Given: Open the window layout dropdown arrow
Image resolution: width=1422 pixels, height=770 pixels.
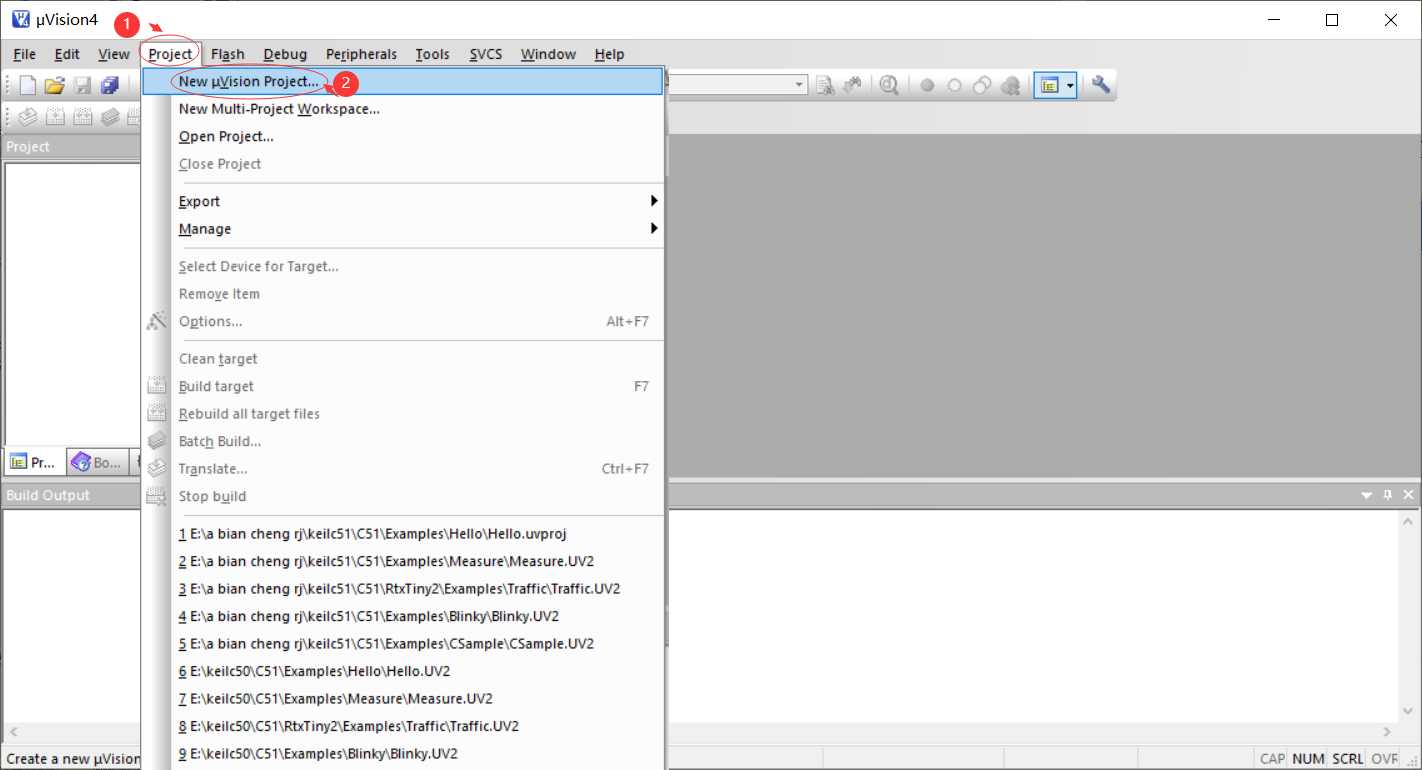Looking at the screenshot, I should [1070, 86].
